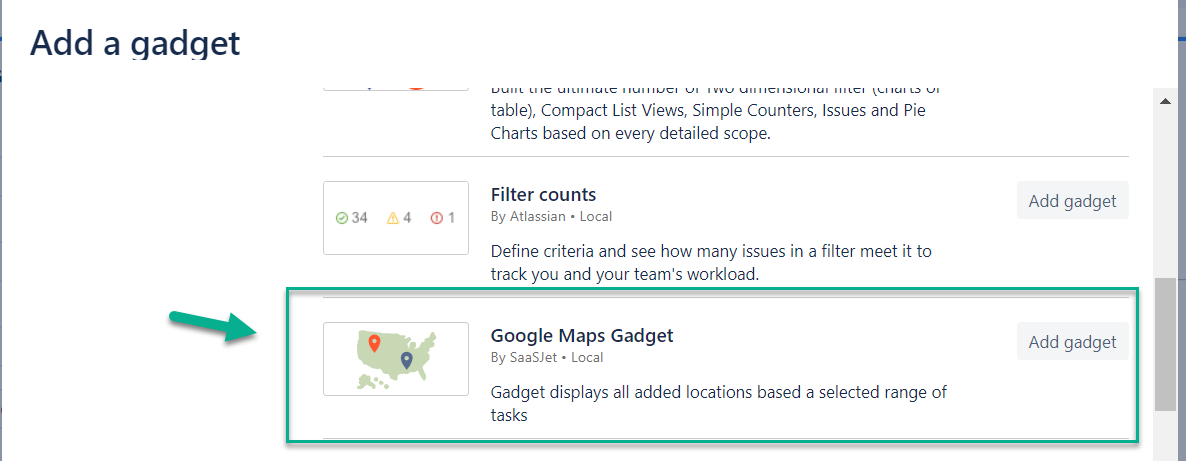Click the Add a gadget dialog heading
Image resolution: width=1186 pixels, height=461 pixels.
tap(135, 43)
